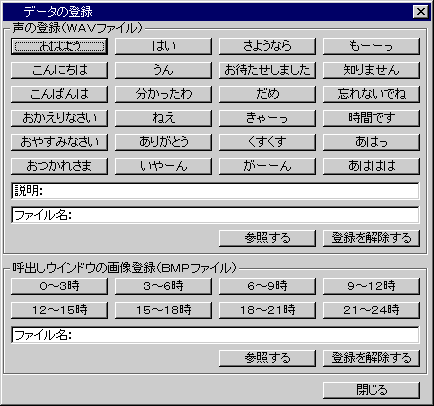Image resolution: width=434 pixels, height=406 pixels.
Task: Click the 分かったわ button
Action: (x=163, y=94)
